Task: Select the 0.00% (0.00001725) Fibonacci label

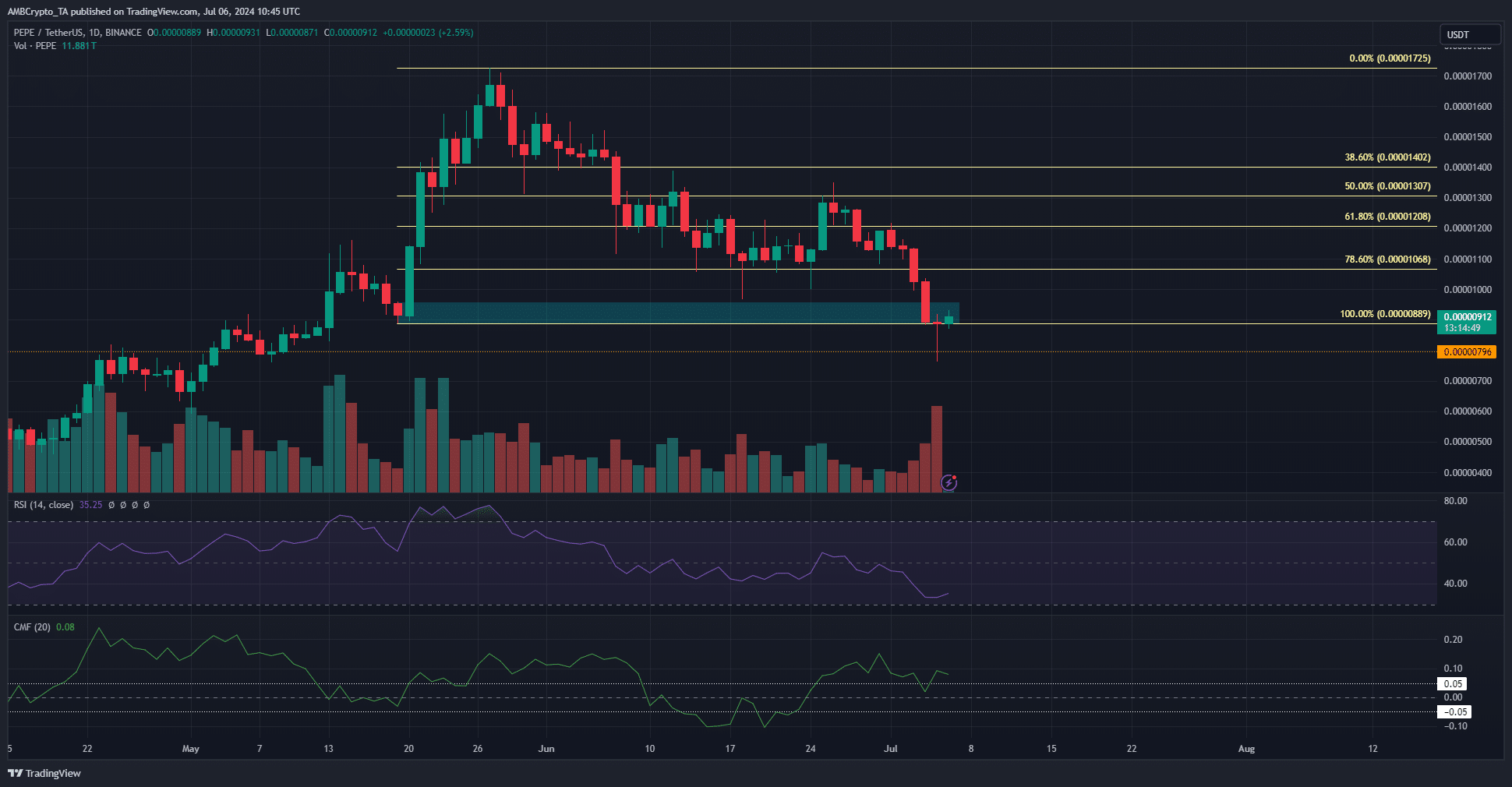Action: point(1390,58)
